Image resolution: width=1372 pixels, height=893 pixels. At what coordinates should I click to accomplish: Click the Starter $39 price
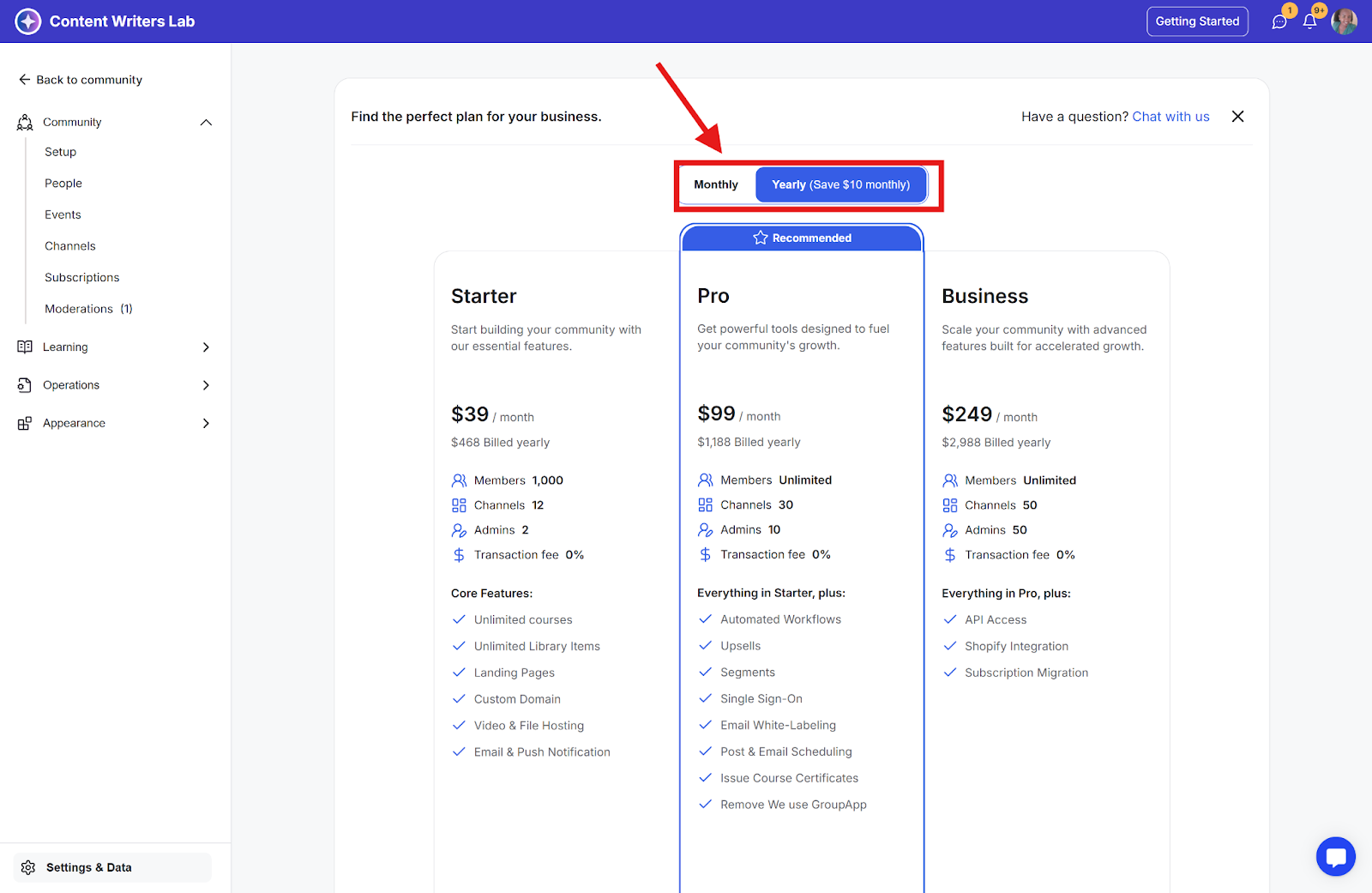point(470,414)
